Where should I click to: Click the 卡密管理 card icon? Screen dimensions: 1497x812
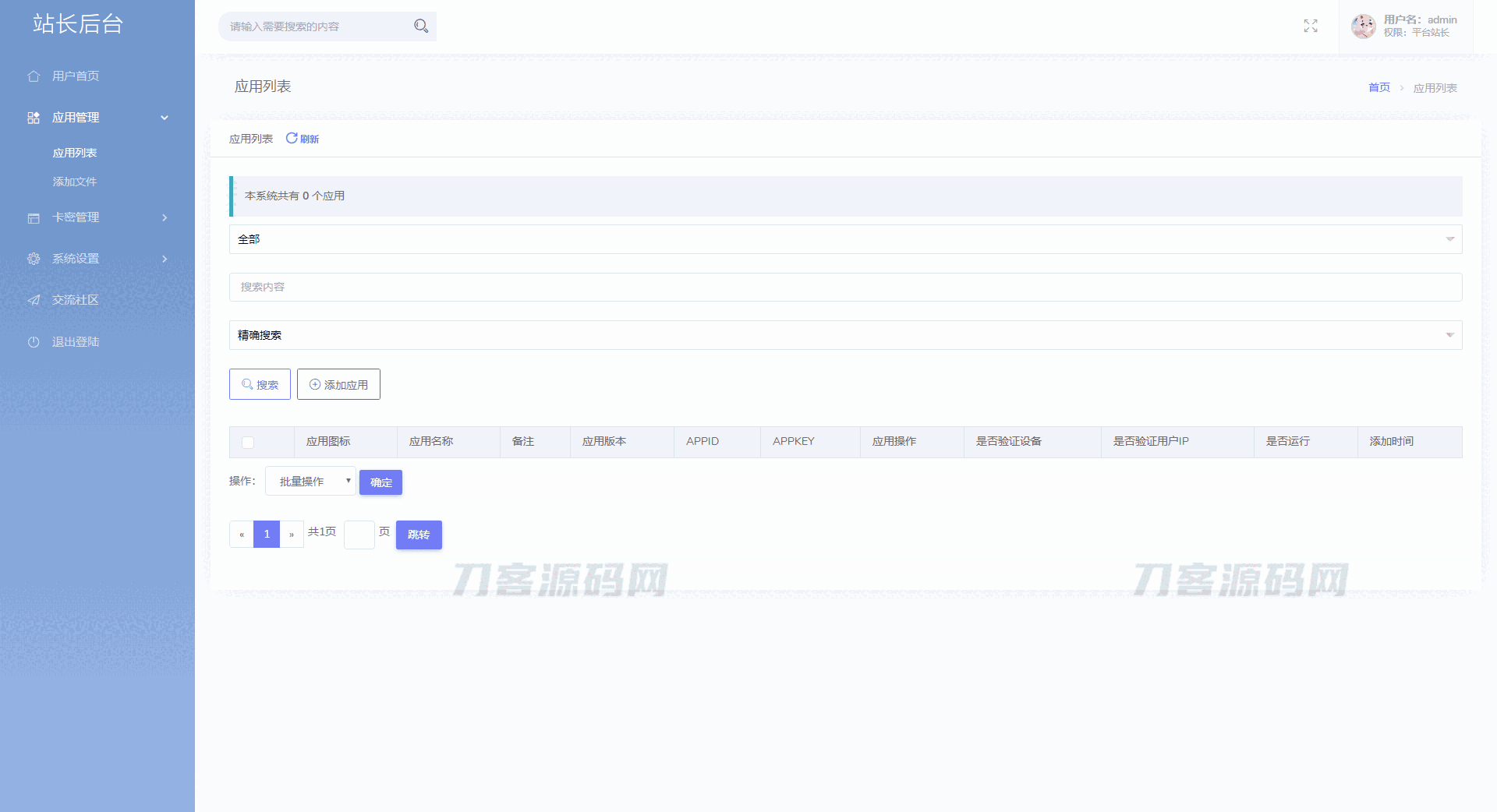coord(34,217)
